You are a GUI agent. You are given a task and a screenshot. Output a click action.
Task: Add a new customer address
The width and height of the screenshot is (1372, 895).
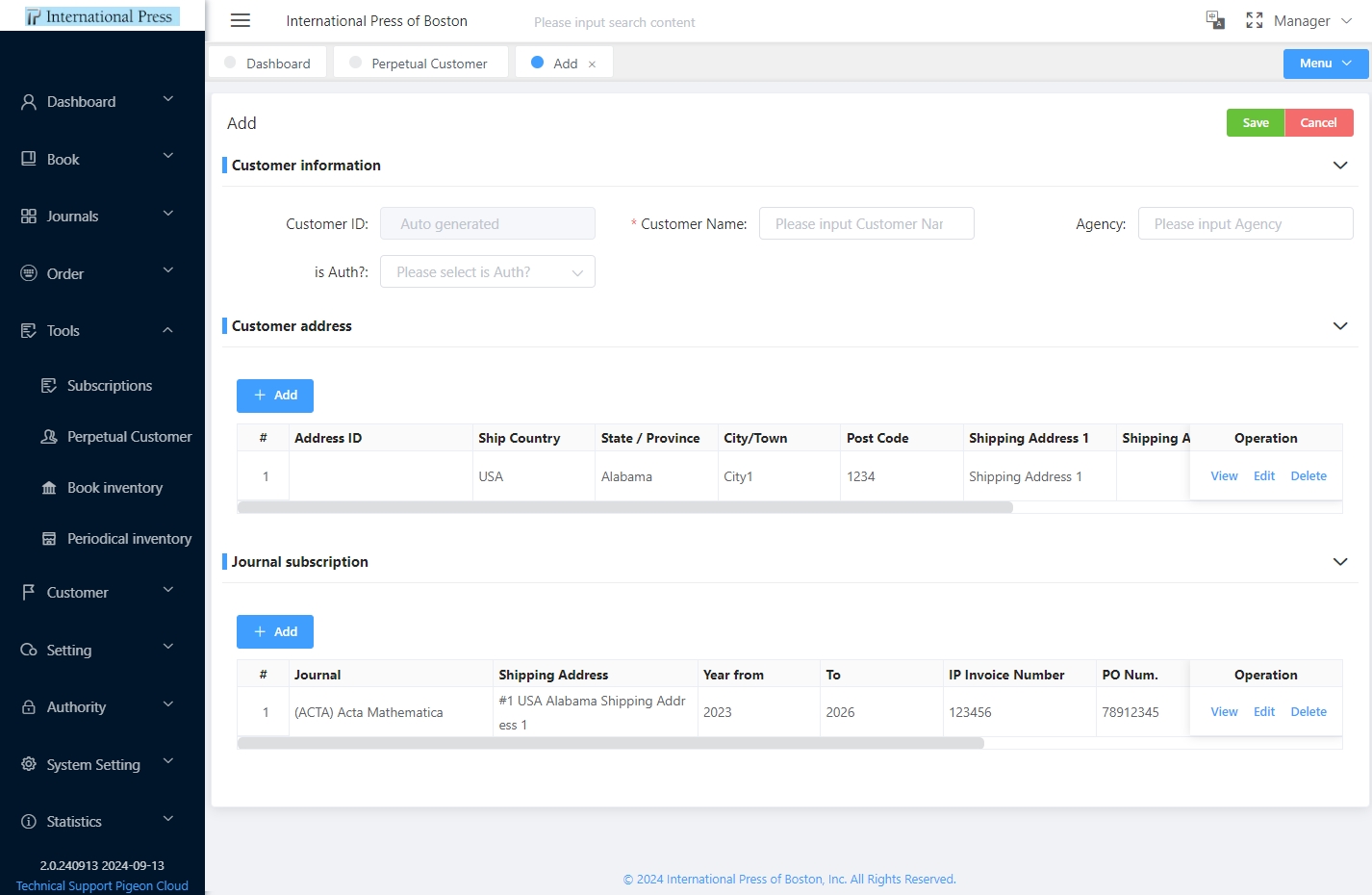[x=275, y=396]
